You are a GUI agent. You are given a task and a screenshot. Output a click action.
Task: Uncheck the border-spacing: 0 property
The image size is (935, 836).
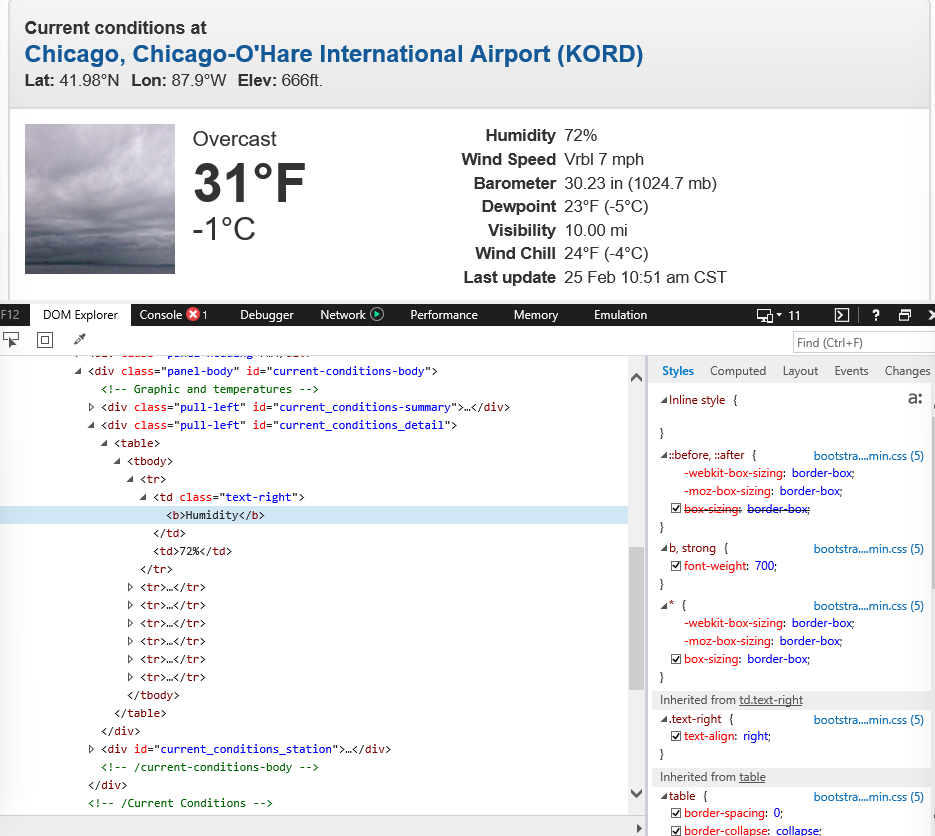676,813
